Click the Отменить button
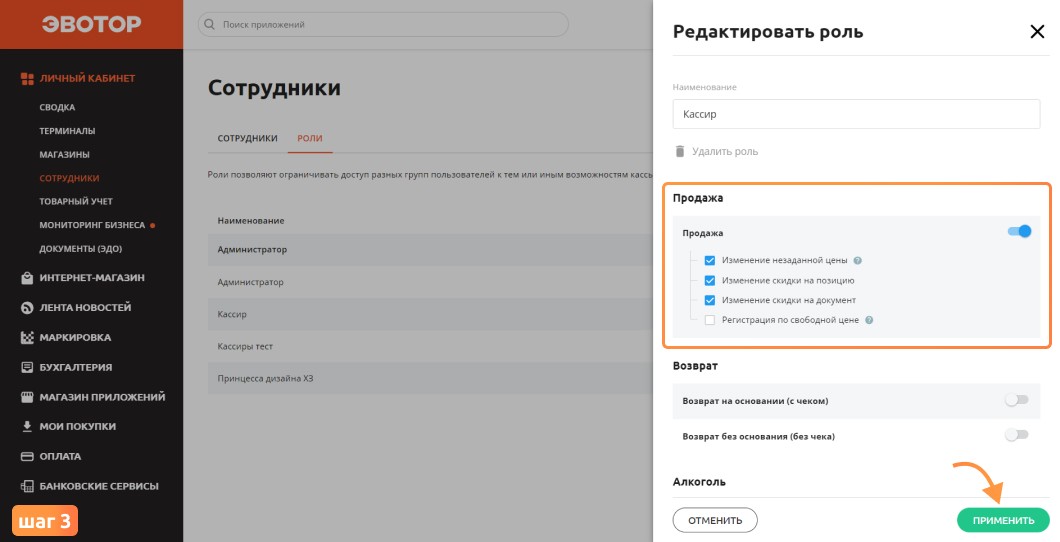 (715, 520)
